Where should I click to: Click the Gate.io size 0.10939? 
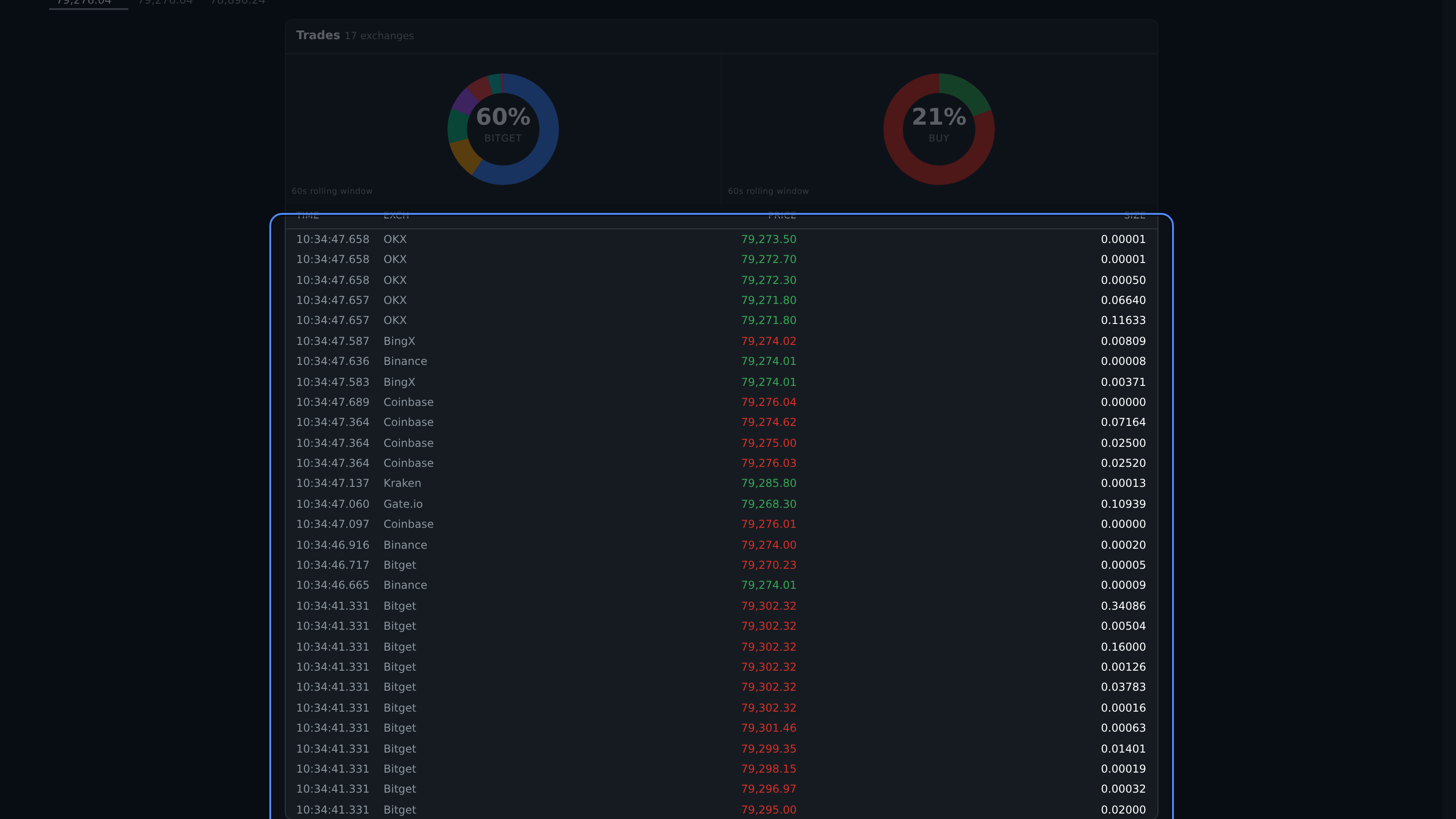point(1123,504)
